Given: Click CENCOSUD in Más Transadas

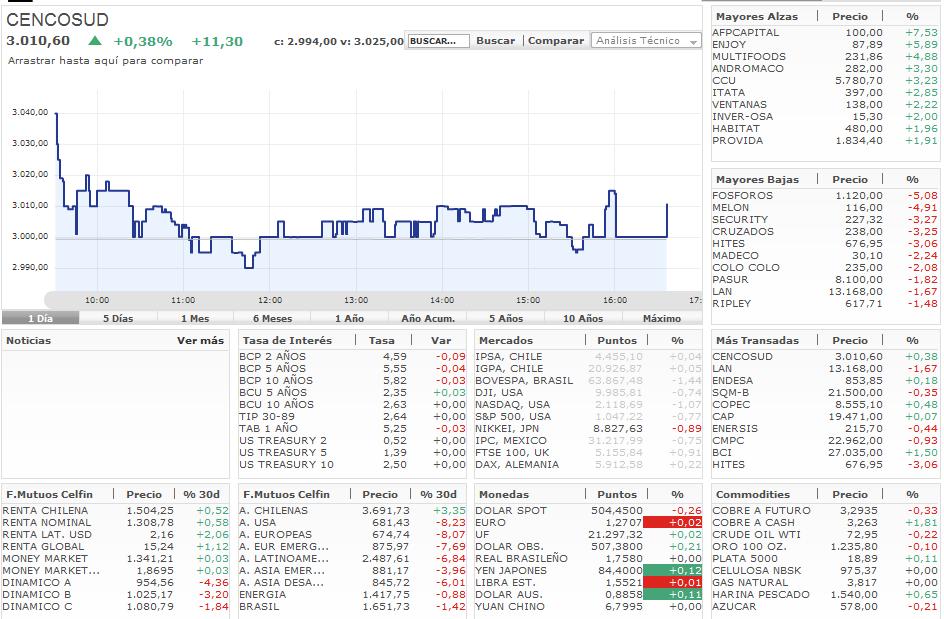Looking at the screenshot, I should tap(742, 356).
